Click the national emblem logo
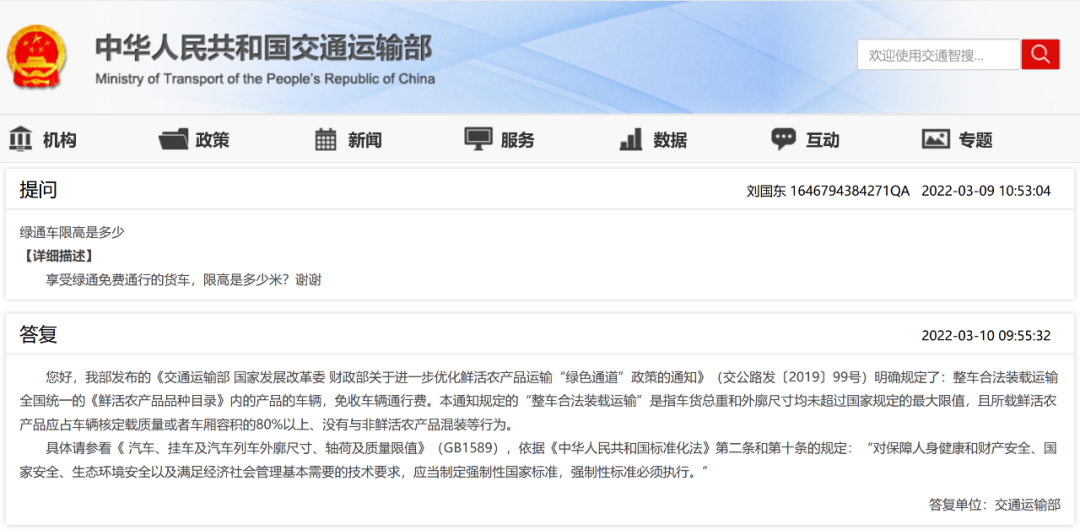 [x=37, y=56]
